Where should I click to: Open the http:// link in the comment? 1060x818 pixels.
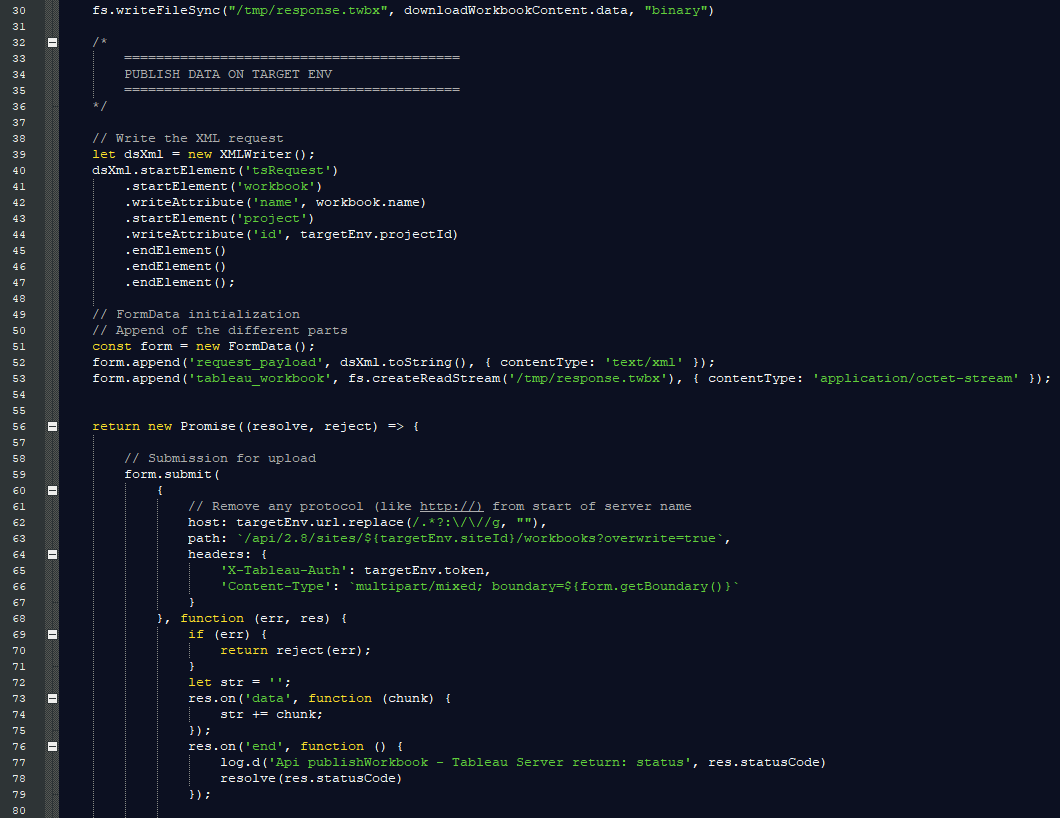[x=451, y=506]
